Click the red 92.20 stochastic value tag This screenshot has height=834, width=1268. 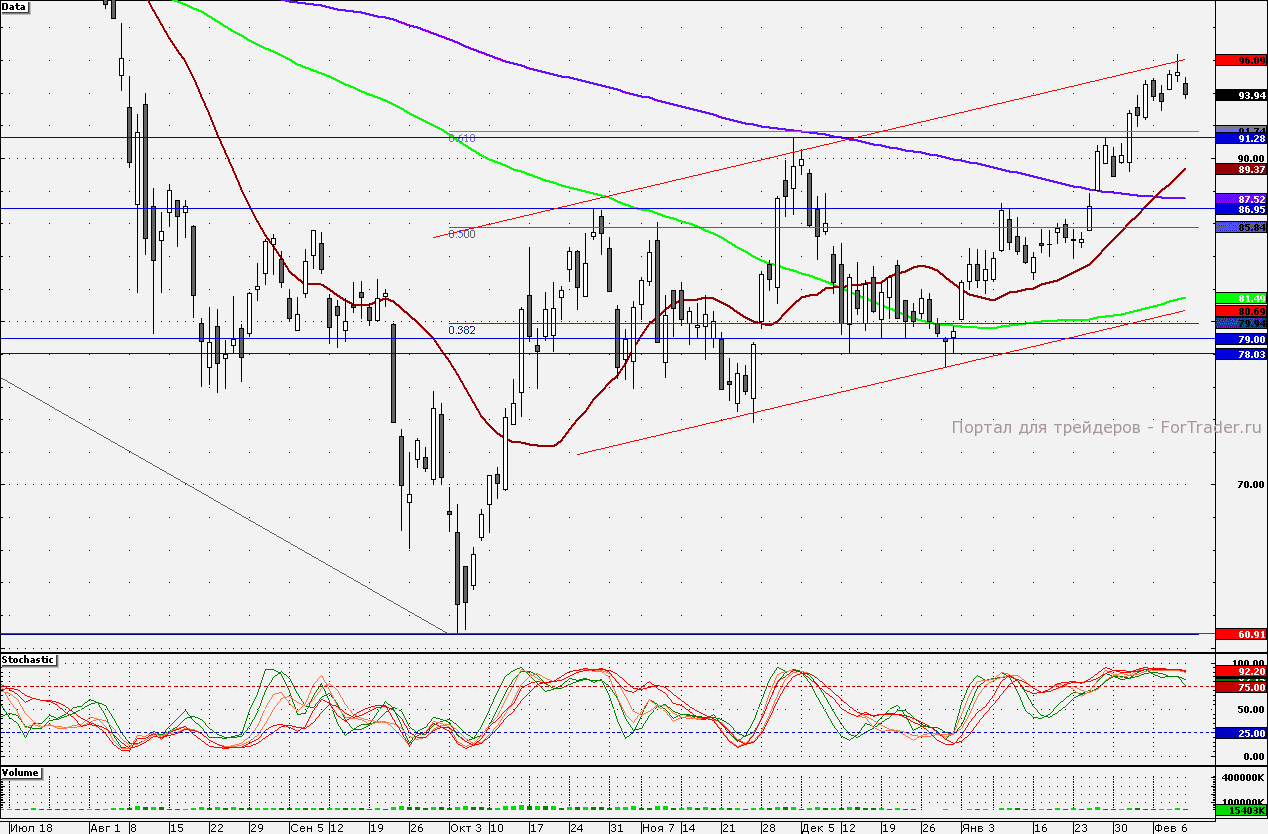coord(1239,670)
